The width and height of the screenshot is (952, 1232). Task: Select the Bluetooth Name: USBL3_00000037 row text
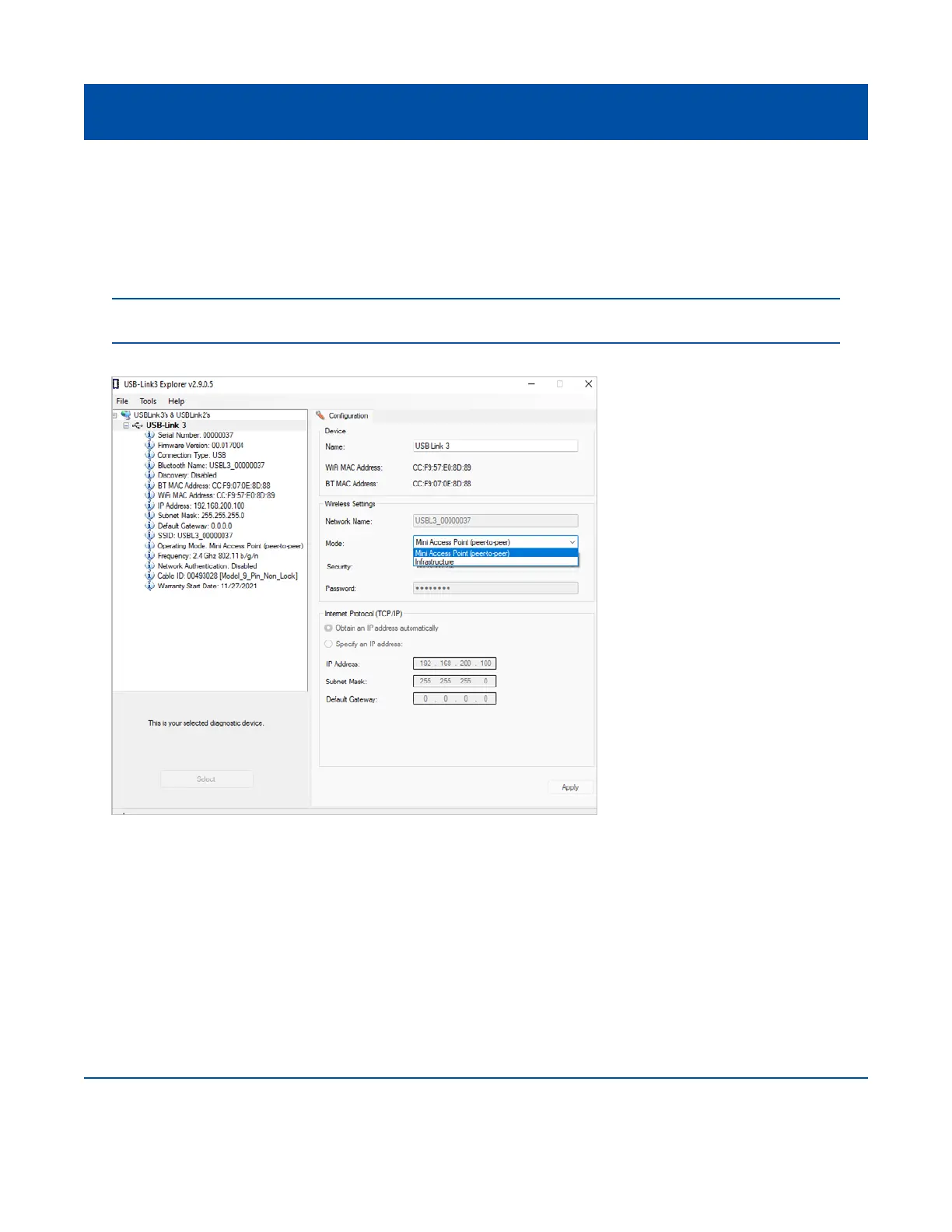[211, 466]
